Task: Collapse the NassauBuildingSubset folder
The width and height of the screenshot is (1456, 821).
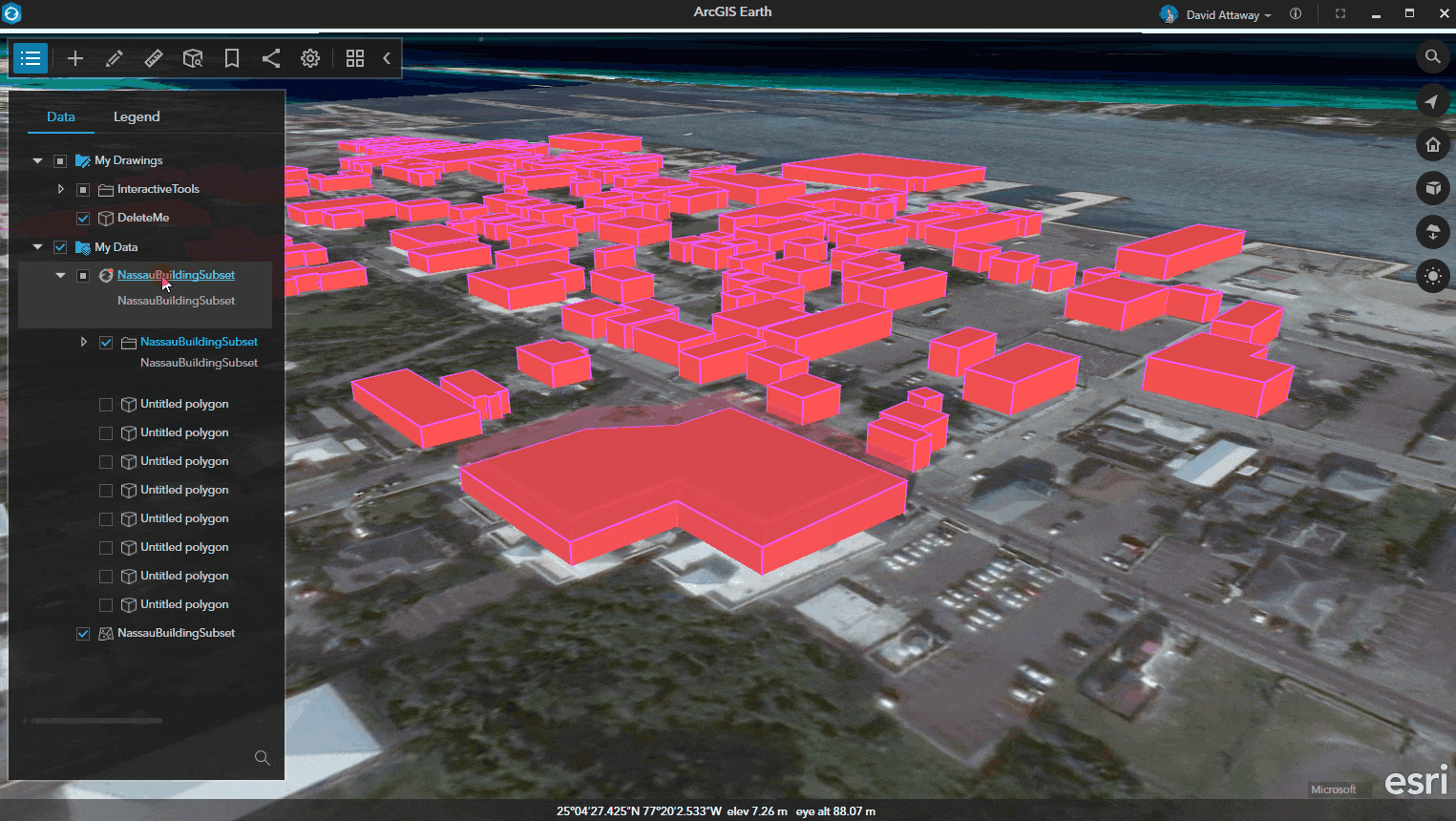Action: 83,342
